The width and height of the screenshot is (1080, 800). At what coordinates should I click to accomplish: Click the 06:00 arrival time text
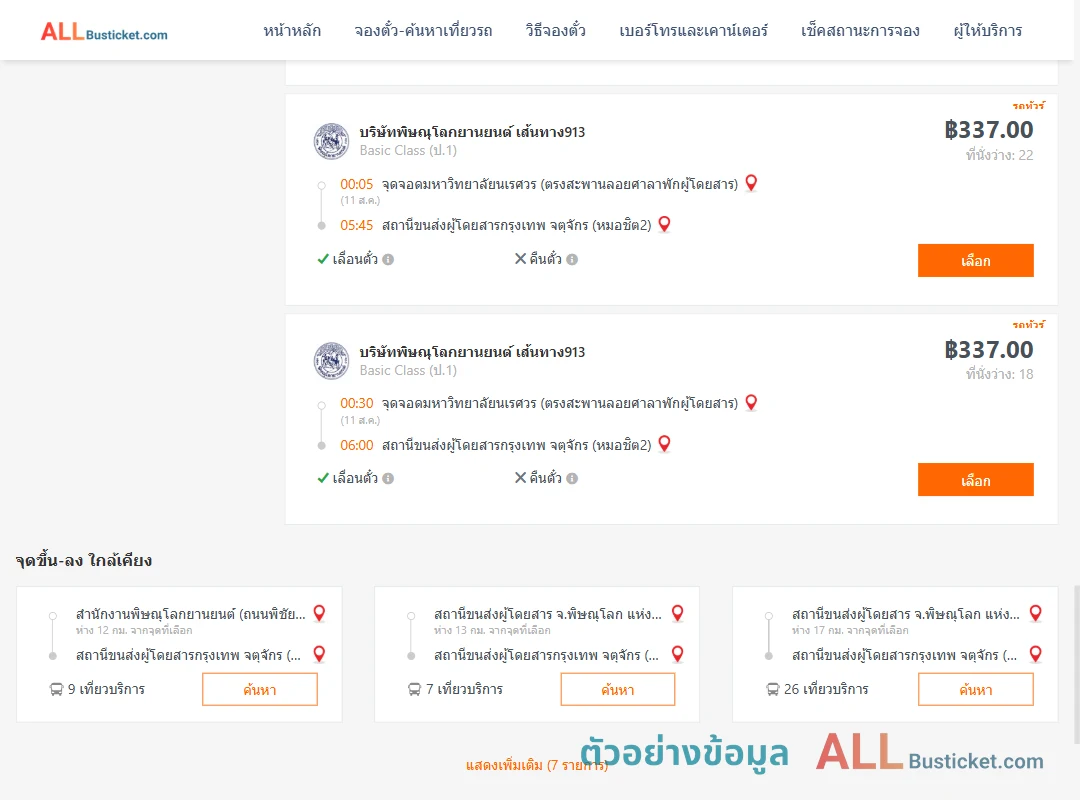click(356, 445)
